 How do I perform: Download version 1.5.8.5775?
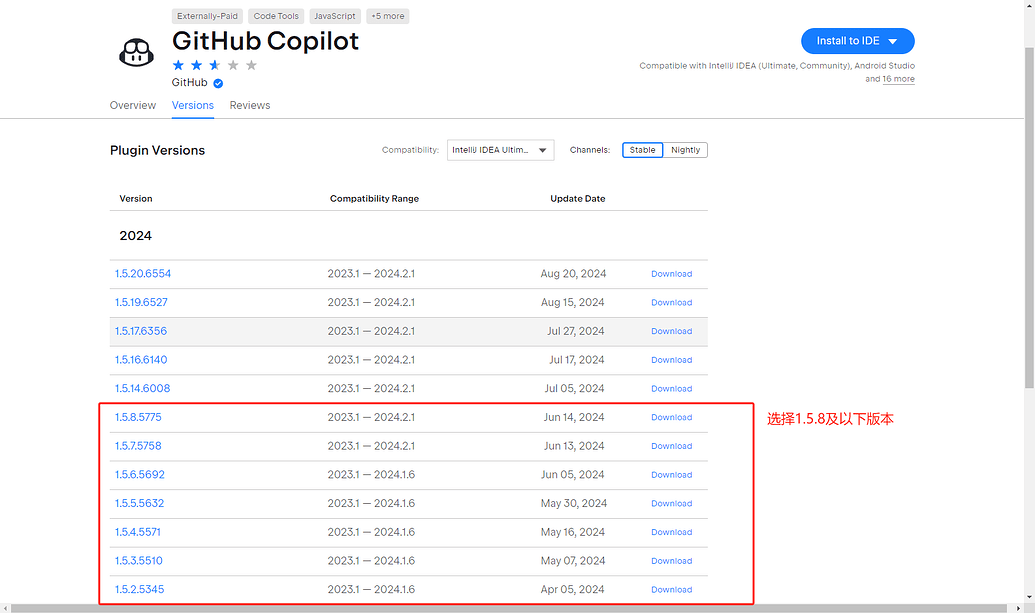point(671,417)
